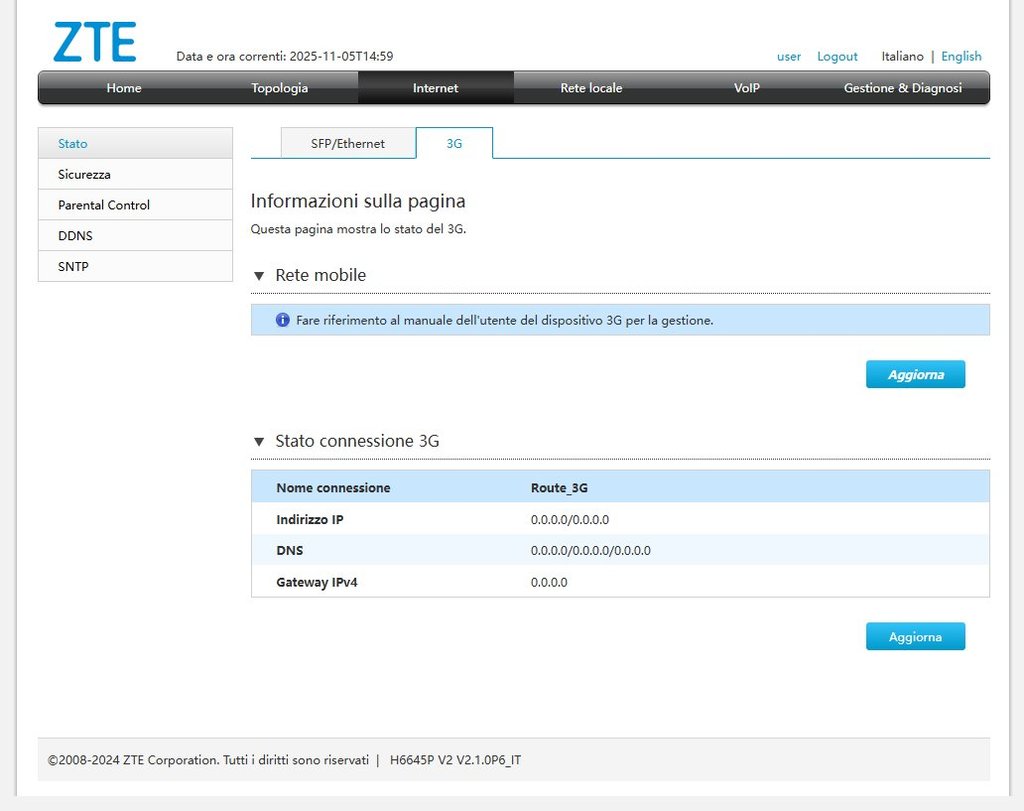Select DDNS in the sidebar
Screen dimensions: 1024x811
pyautogui.click(x=75, y=236)
